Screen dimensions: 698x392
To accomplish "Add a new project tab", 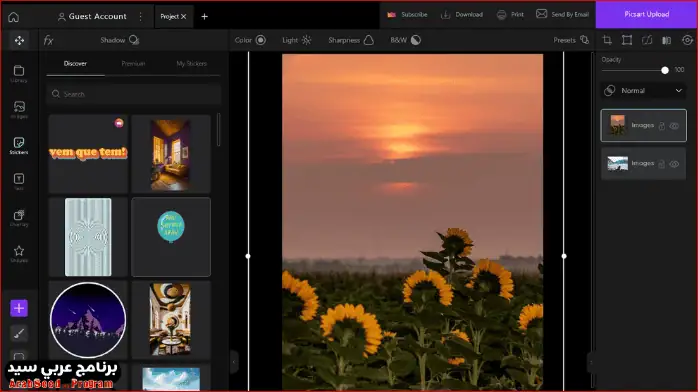I will (204, 16).
